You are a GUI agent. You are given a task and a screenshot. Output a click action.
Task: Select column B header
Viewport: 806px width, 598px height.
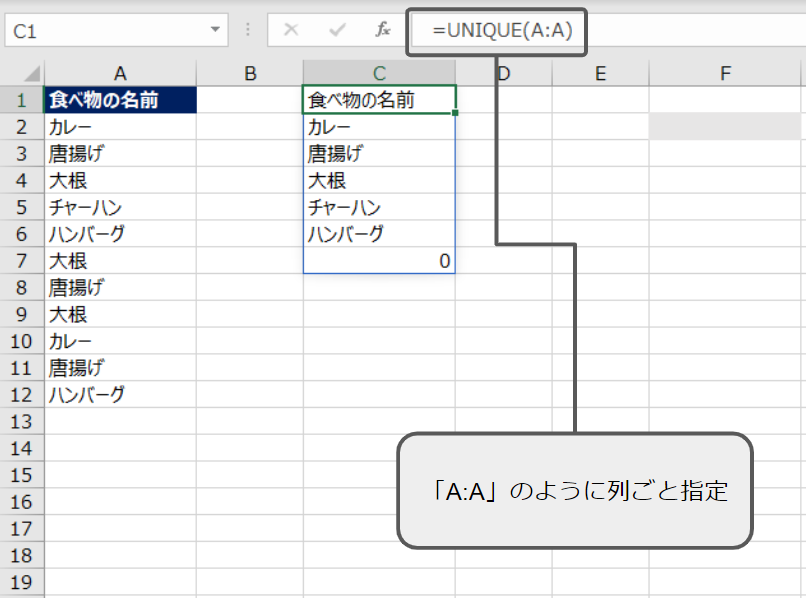250,73
